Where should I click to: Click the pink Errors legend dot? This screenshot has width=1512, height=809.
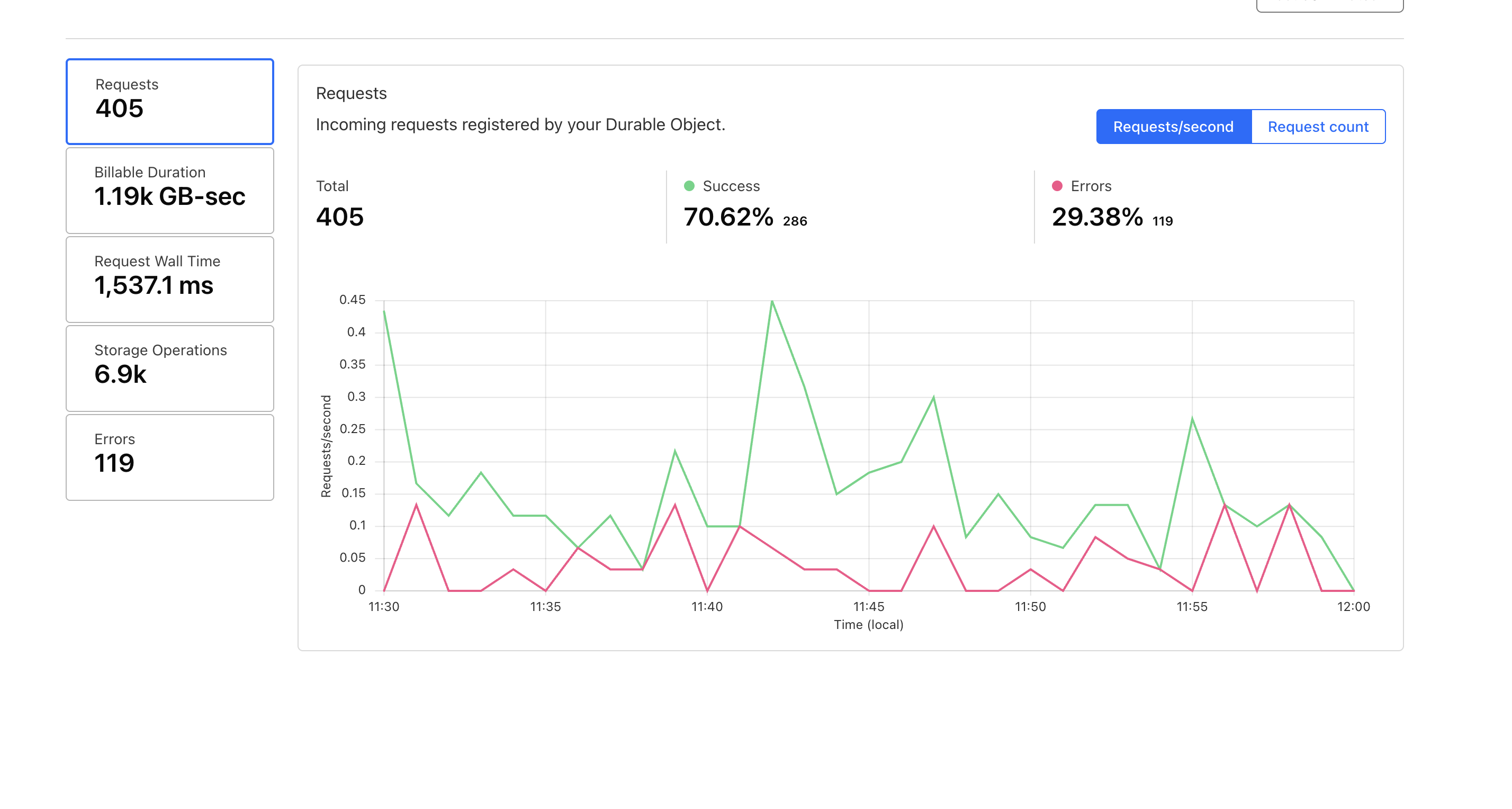1057,186
